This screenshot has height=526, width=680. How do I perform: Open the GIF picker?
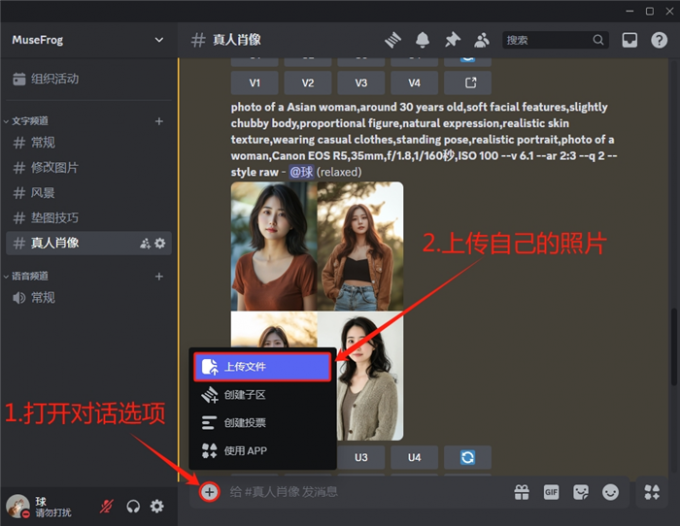[551, 492]
